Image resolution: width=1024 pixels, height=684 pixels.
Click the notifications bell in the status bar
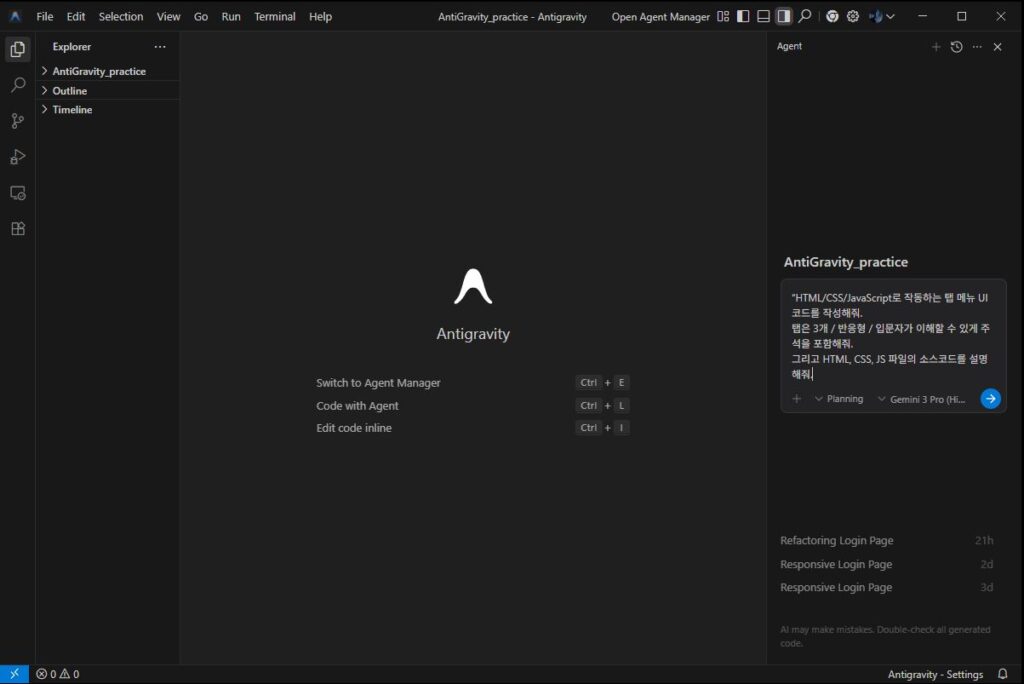pos(1003,674)
